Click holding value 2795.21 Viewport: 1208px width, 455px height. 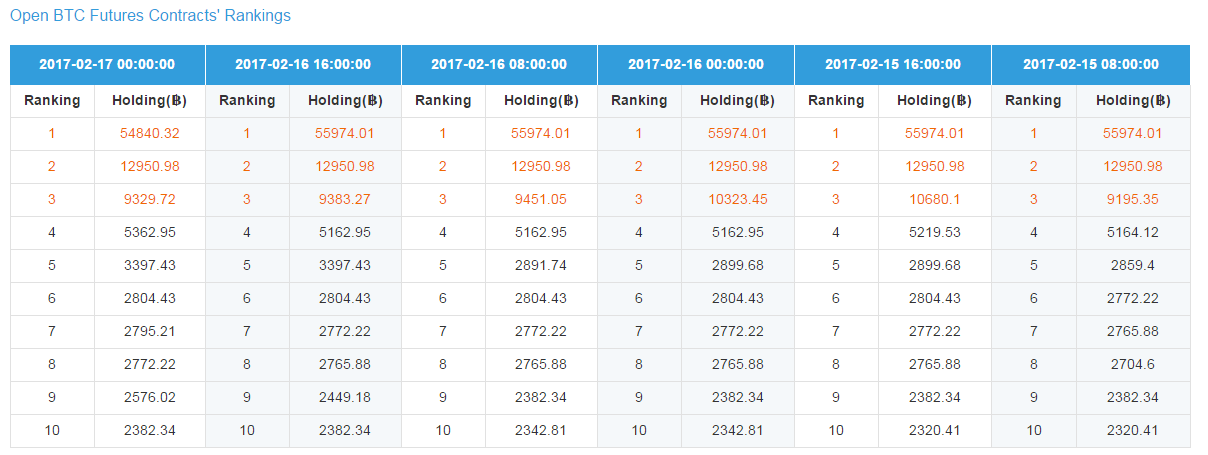tap(150, 332)
